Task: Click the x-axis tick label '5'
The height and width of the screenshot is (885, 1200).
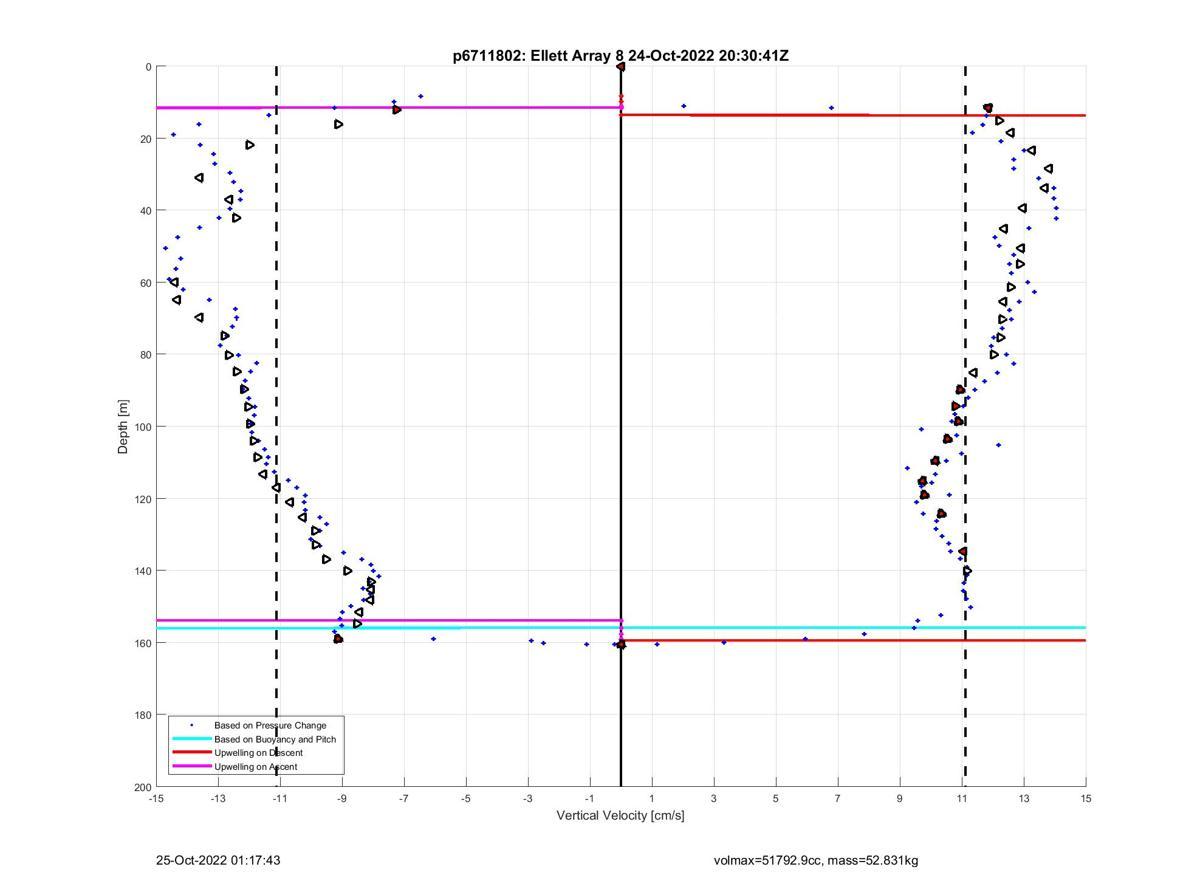Action: click(x=776, y=798)
